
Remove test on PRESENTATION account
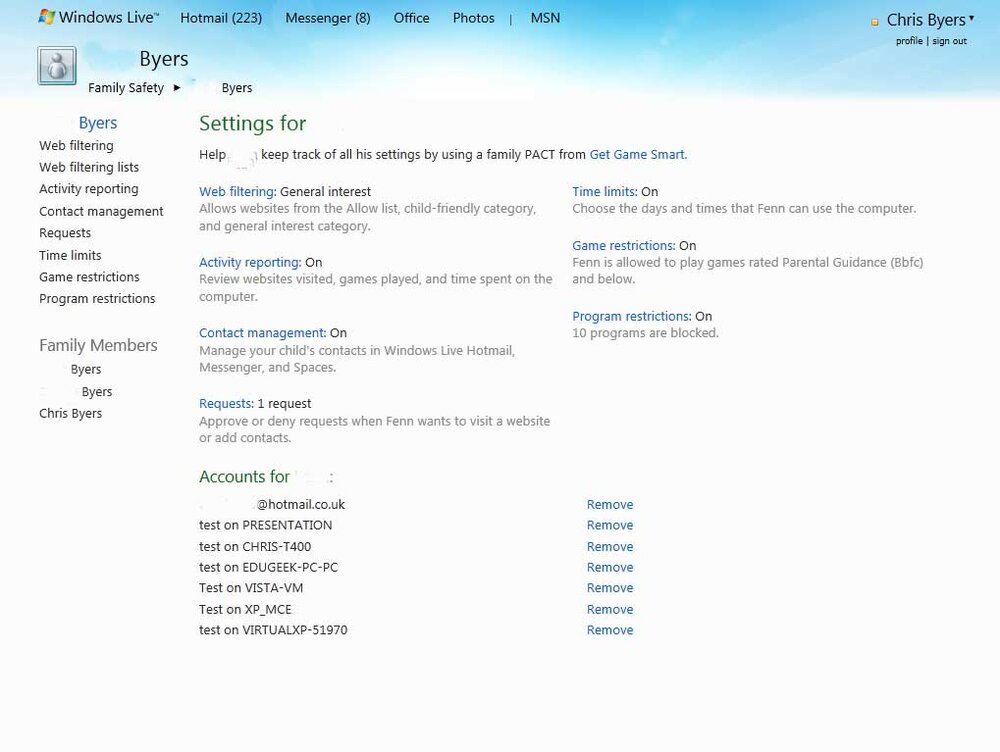click(610, 526)
